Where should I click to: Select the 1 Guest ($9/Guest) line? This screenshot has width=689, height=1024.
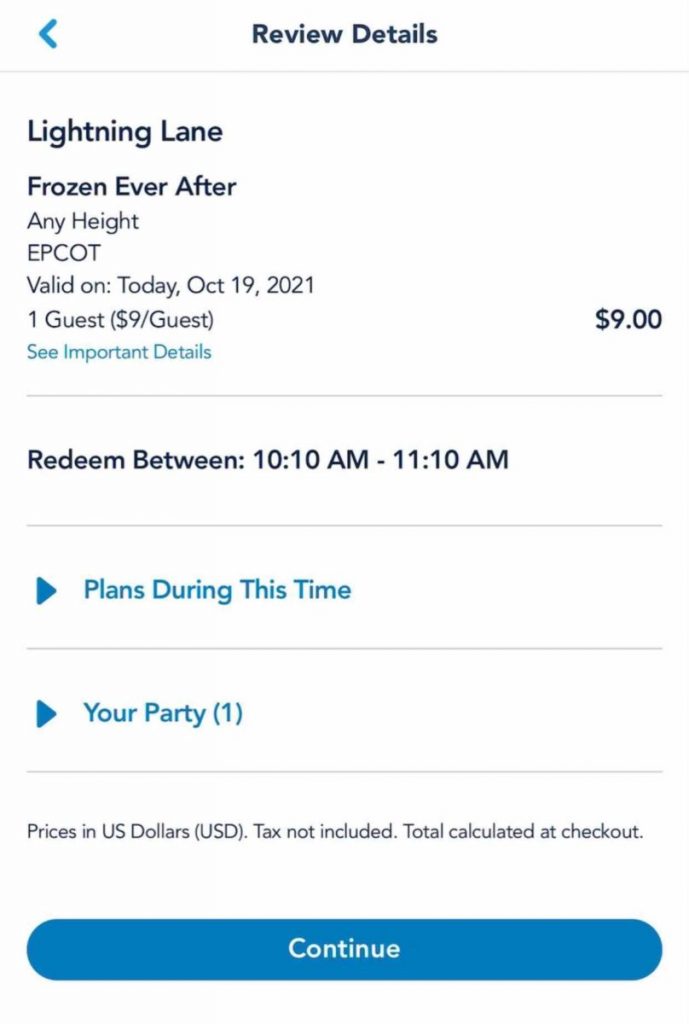120,320
